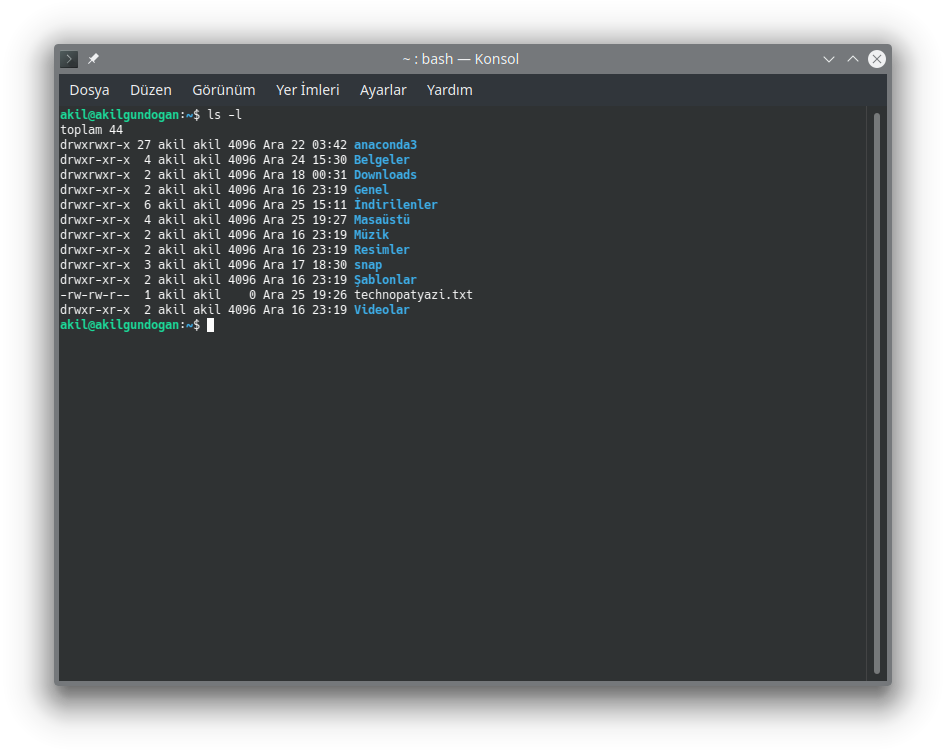This screenshot has width=946, height=753.
Task: Click the 19:27 timestamp on Masaüstü row
Action: [329, 220]
